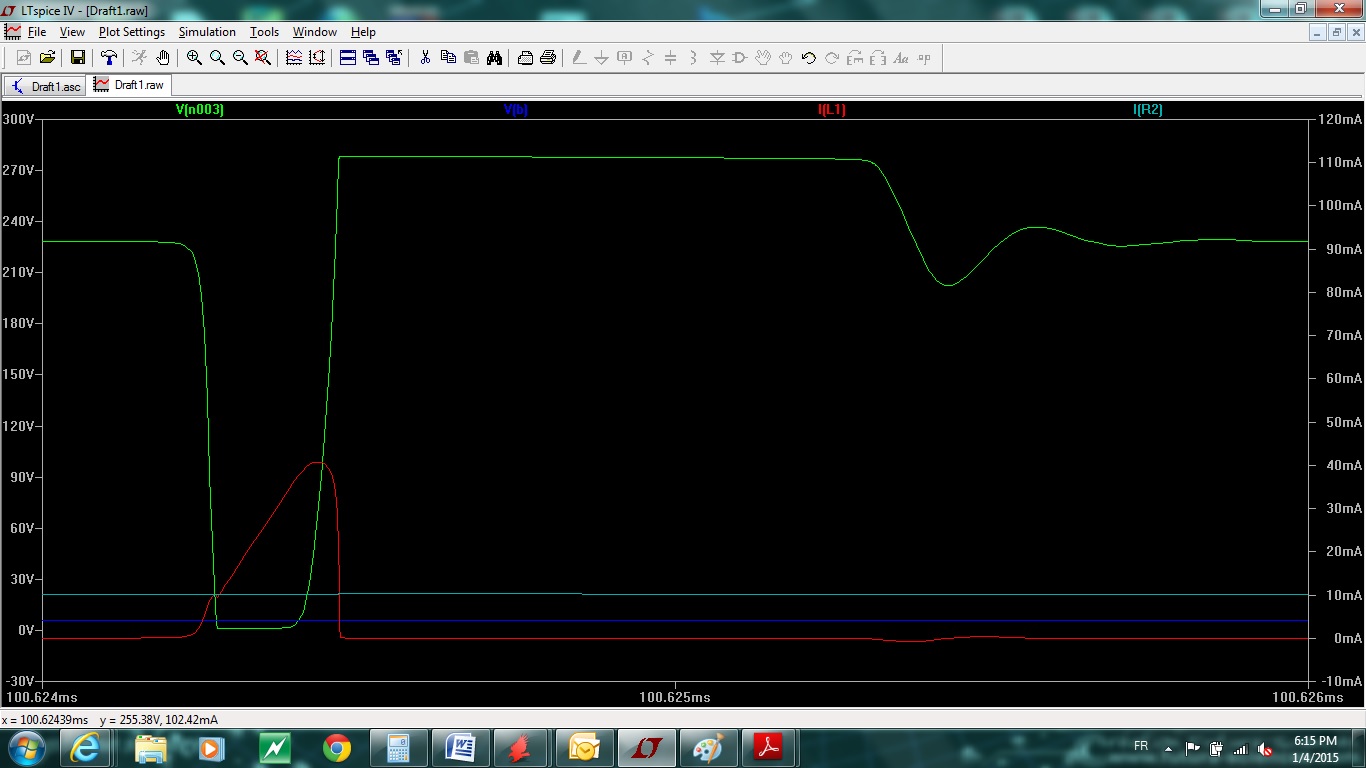
Task: Open the Windows Start menu
Action: coord(25,748)
